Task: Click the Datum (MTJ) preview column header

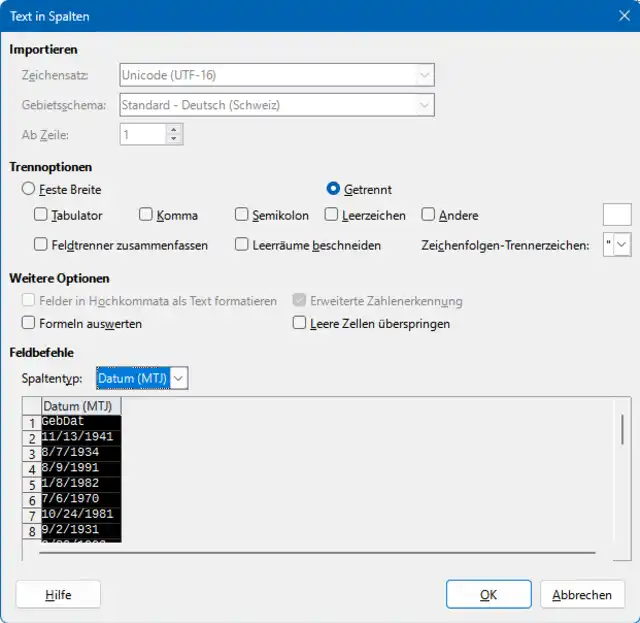Action: (x=81, y=406)
